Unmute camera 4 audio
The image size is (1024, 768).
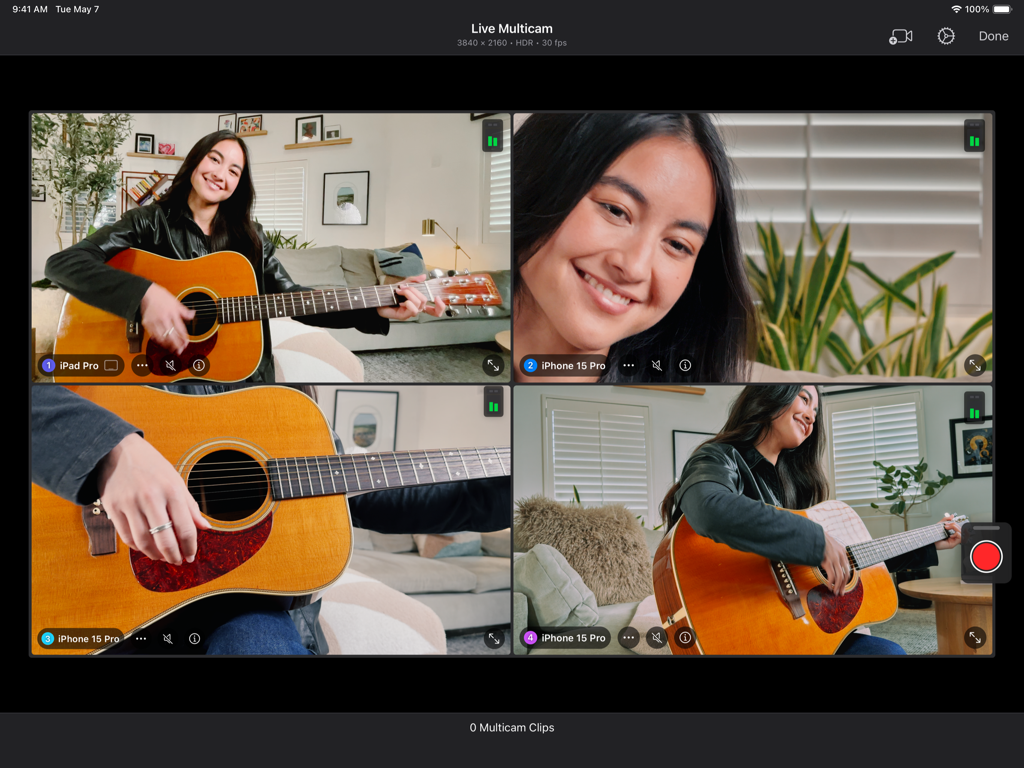click(657, 638)
